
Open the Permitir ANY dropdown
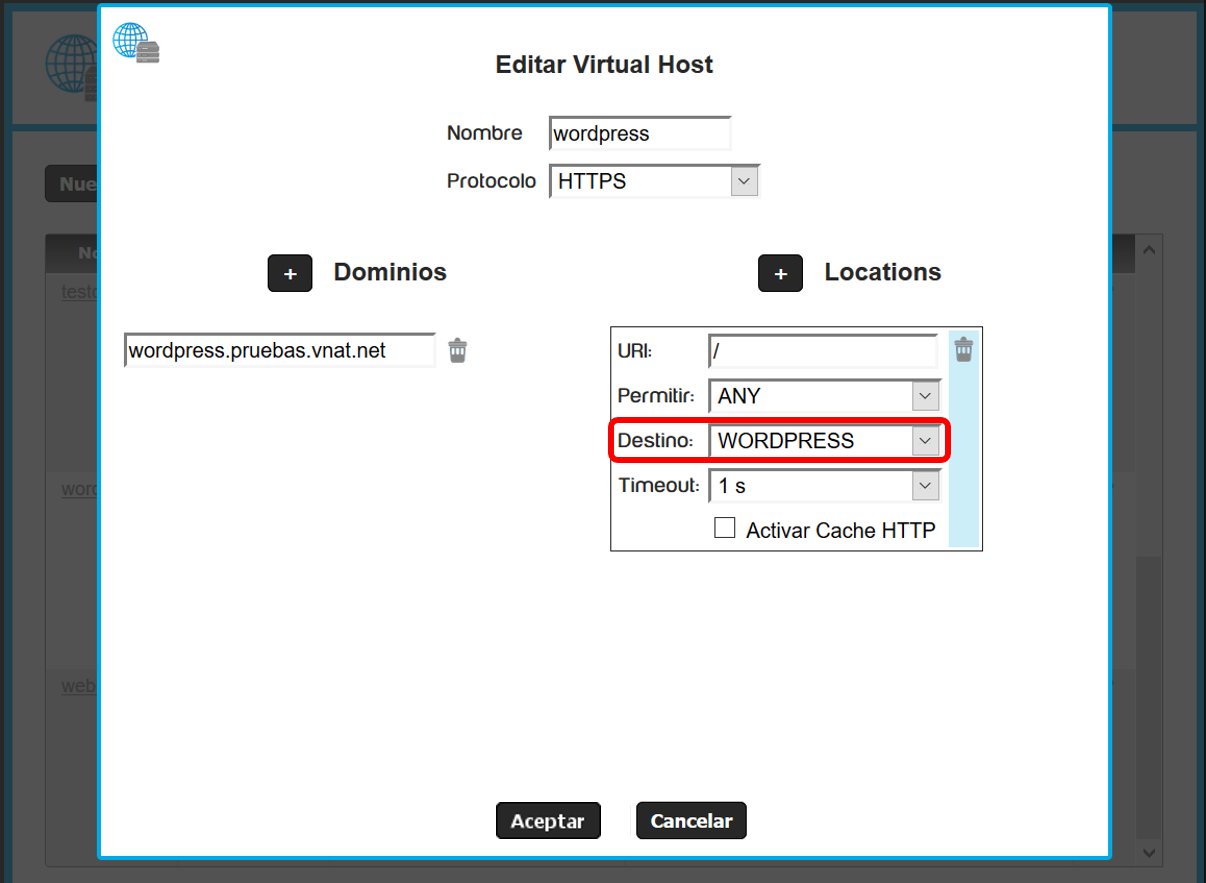[x=824, y=396]
